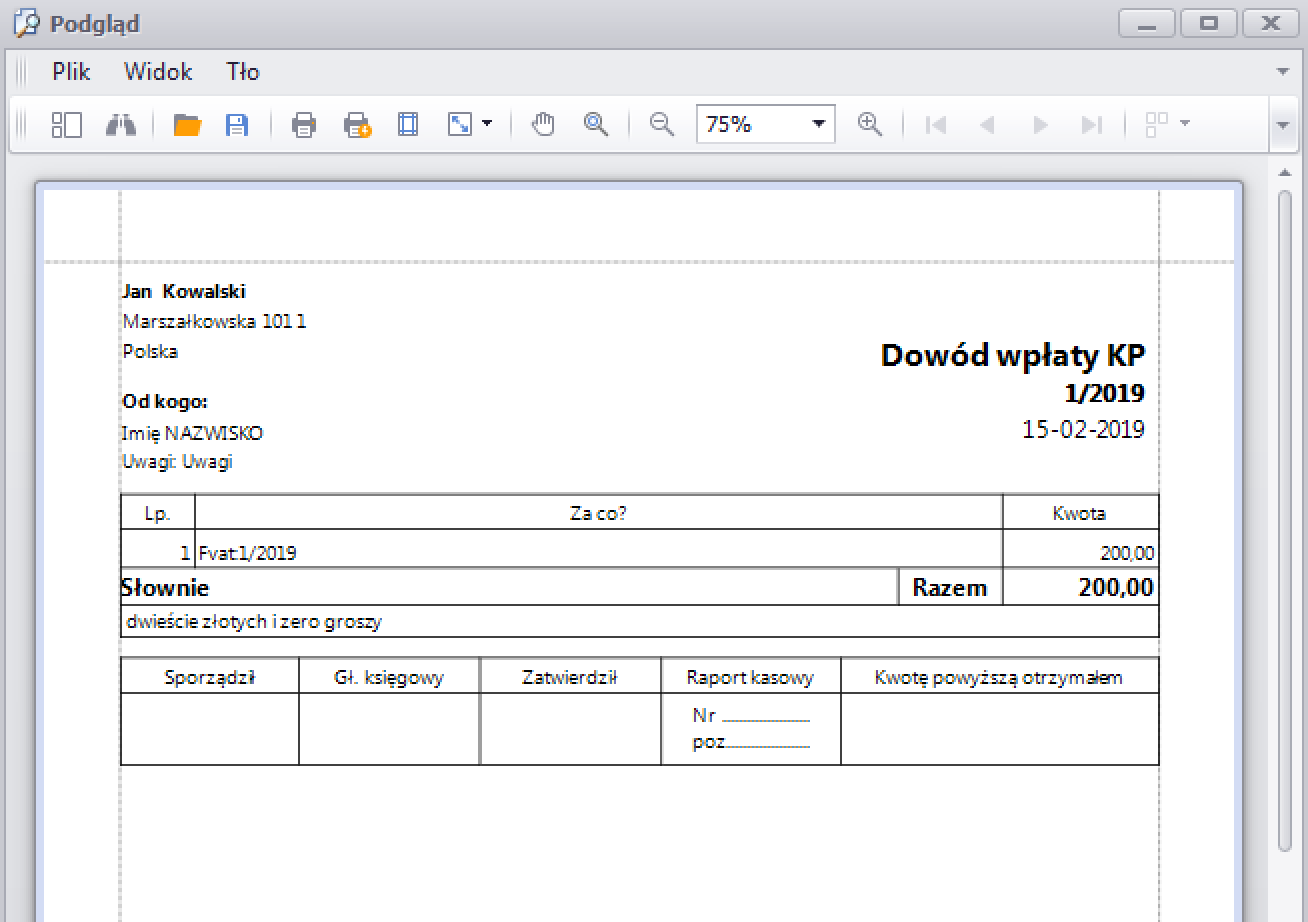Click the 'Gł. księgowy' column header
Screen dimensions: 1308x922
pos(389,677)
